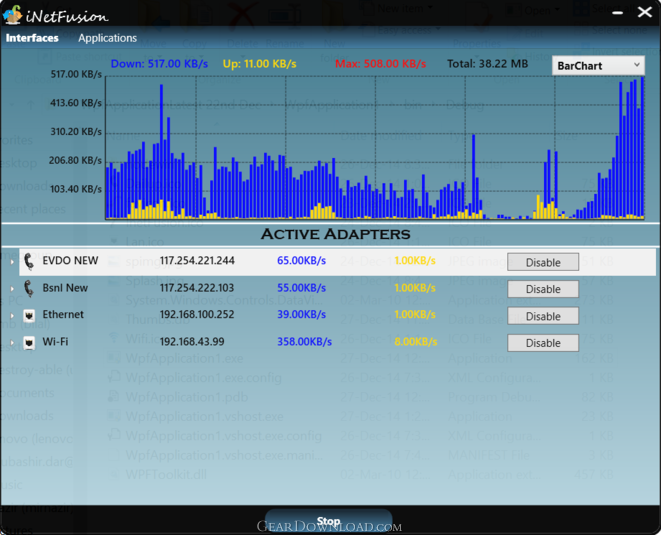Screen dimensions: 661x535
Task: Click the Active Adapters heading
Action: point(336,234)
